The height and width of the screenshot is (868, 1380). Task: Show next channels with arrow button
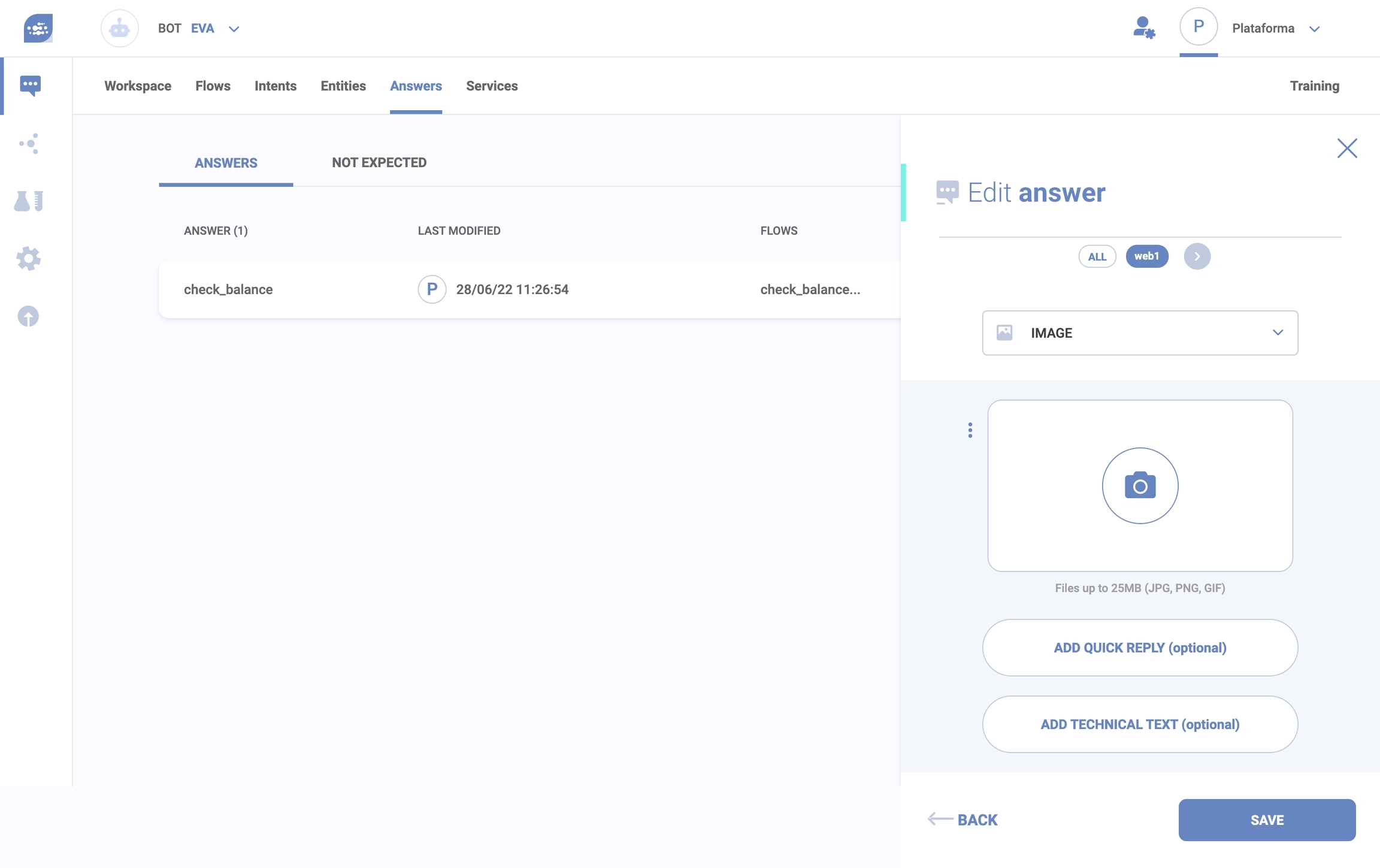[1197, 256]
